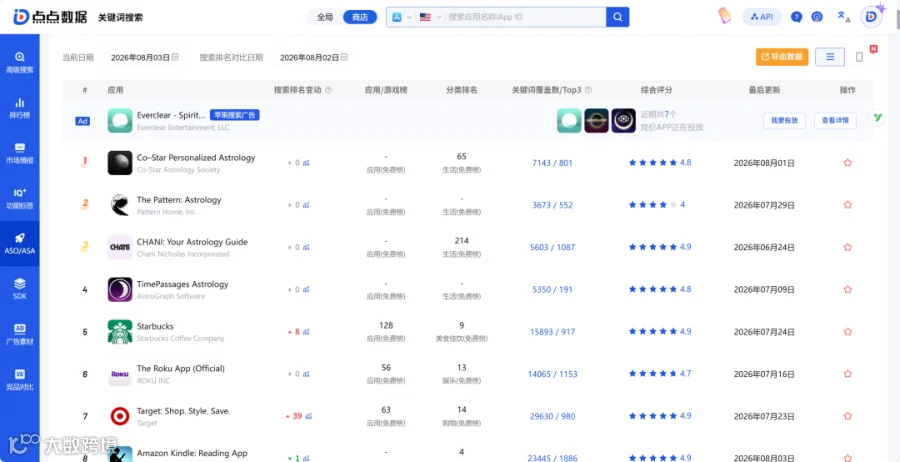This screenshot has width=900, height=462.
Task: Open the 市场情报 sidebar section
Action: [20, 153]
